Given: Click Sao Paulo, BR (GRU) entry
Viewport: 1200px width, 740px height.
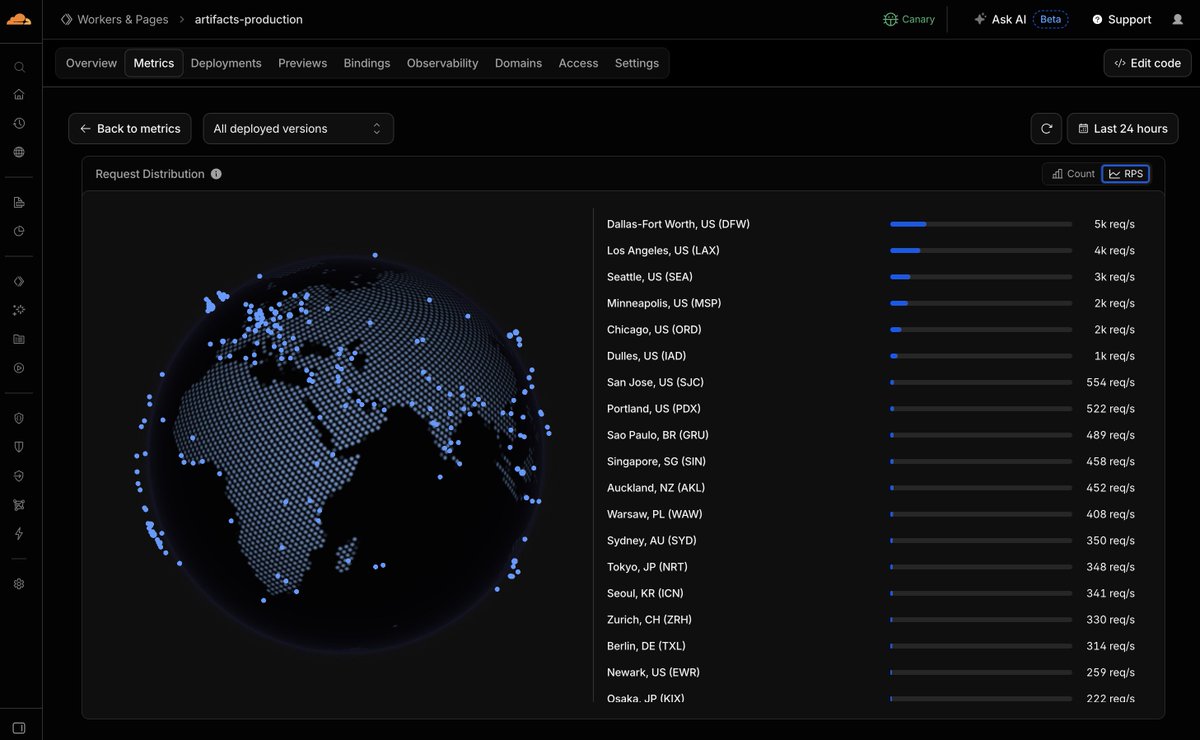Looking at the screenshot, I should pos(658,435).
